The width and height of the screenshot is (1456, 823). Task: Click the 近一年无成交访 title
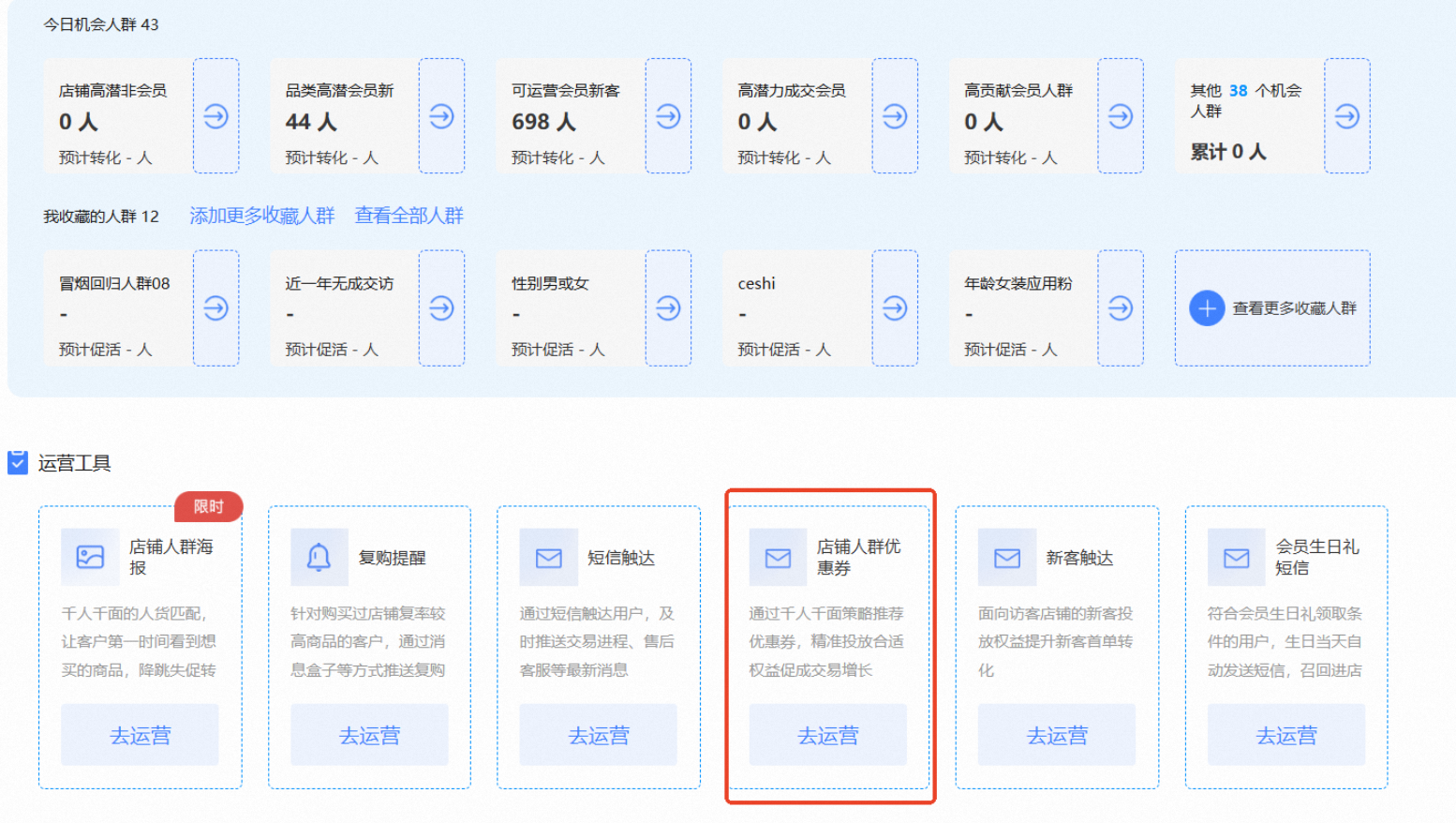[x=339, y=283]
